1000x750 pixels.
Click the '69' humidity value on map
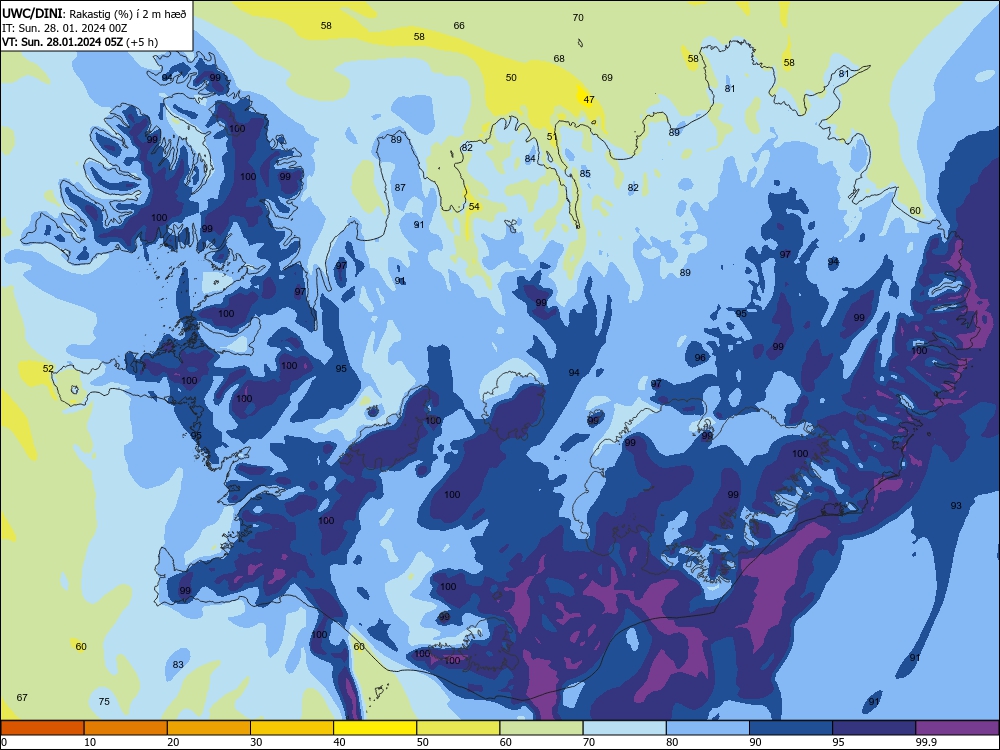[x=607, y=78]
